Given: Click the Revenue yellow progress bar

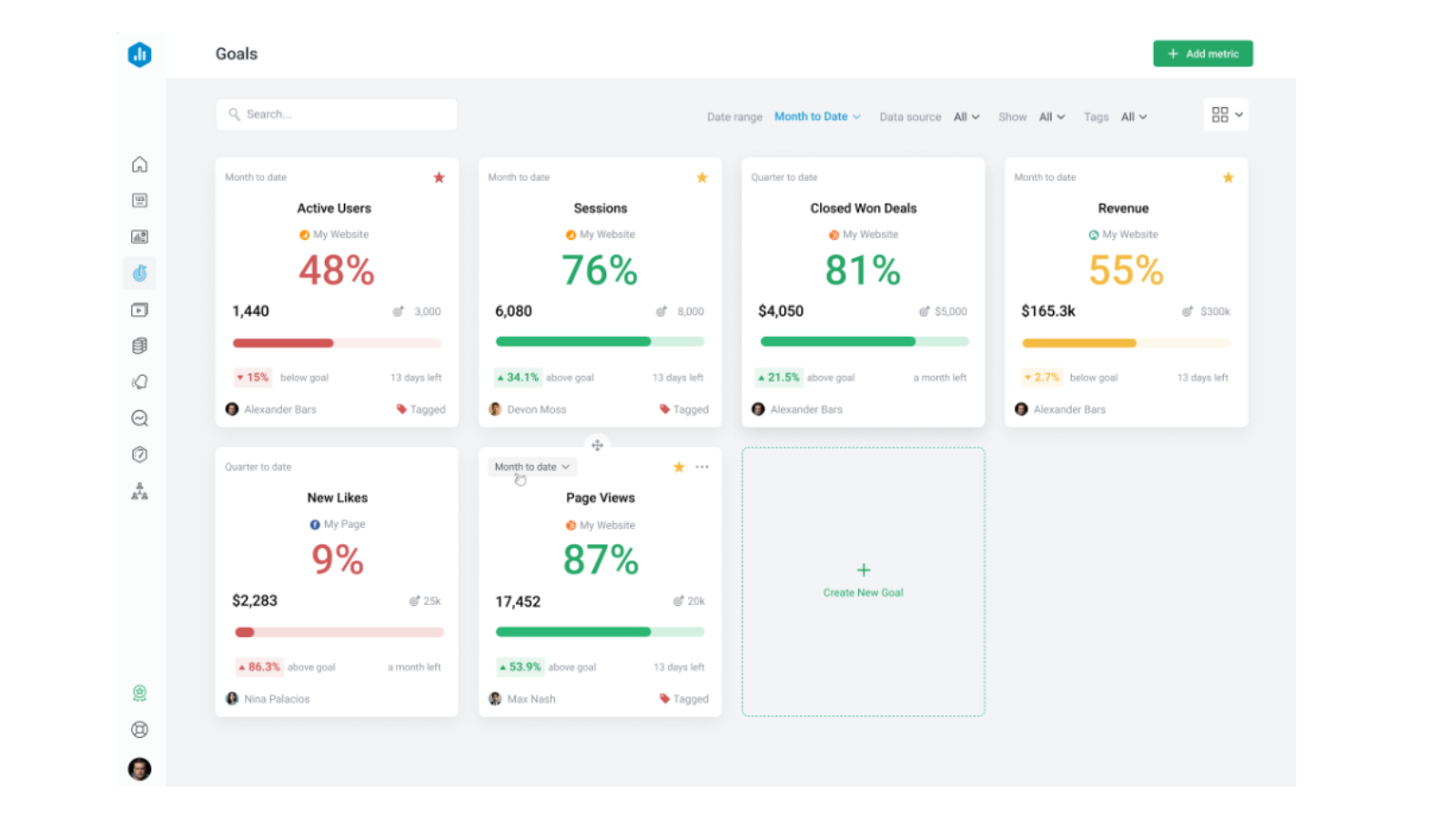Looking at the screenshot, I should (1127, 343).
